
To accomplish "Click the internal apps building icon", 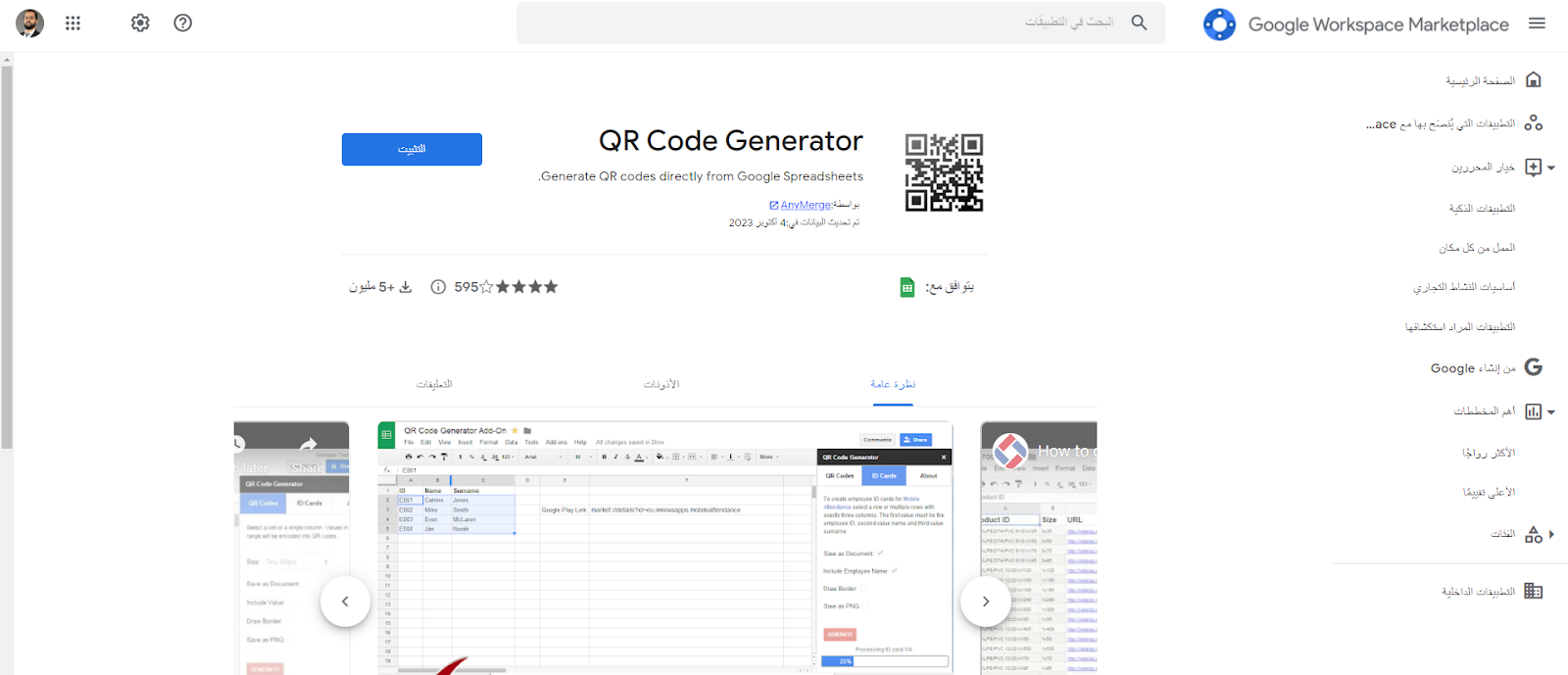I will (1534, 591).
